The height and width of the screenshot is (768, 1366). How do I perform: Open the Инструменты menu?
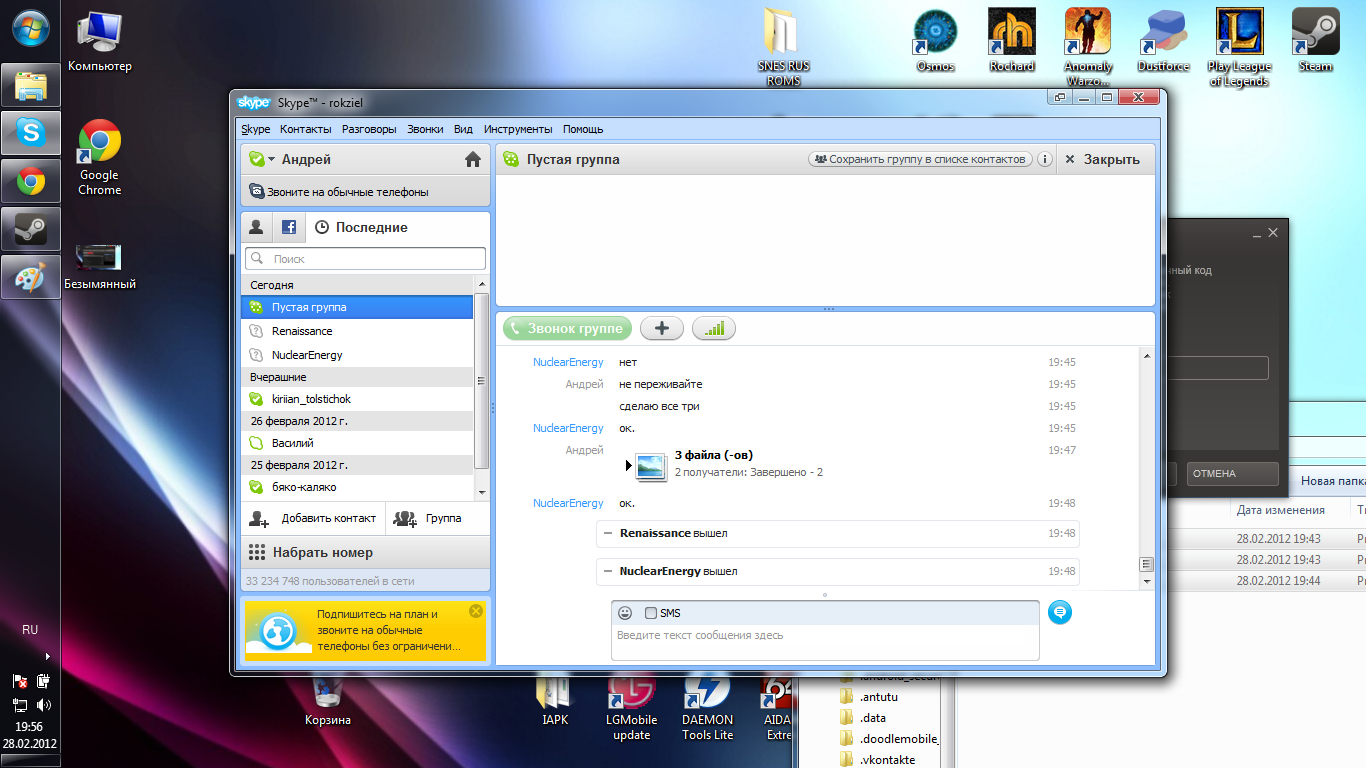(x=517, y=129)
